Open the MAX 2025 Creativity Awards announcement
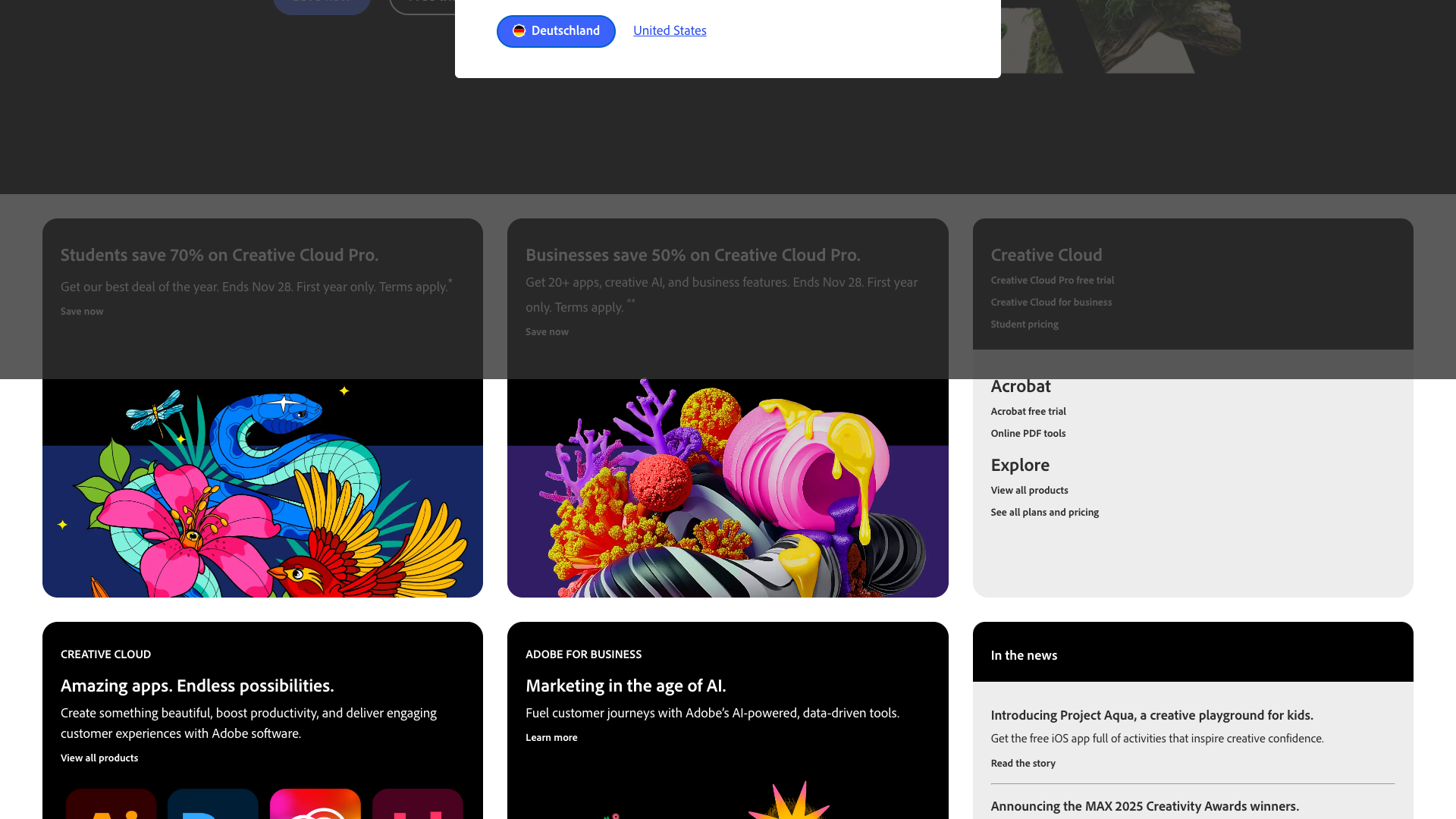 pos(1145,806)
